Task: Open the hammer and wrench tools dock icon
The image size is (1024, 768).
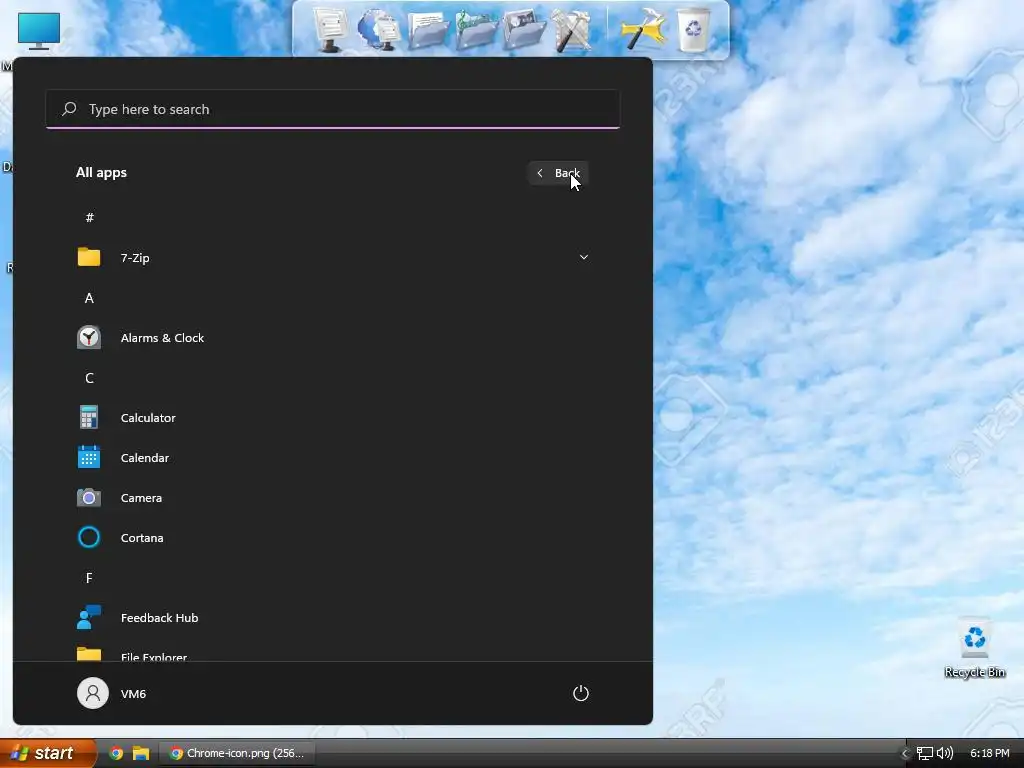Action: (572, 29)
